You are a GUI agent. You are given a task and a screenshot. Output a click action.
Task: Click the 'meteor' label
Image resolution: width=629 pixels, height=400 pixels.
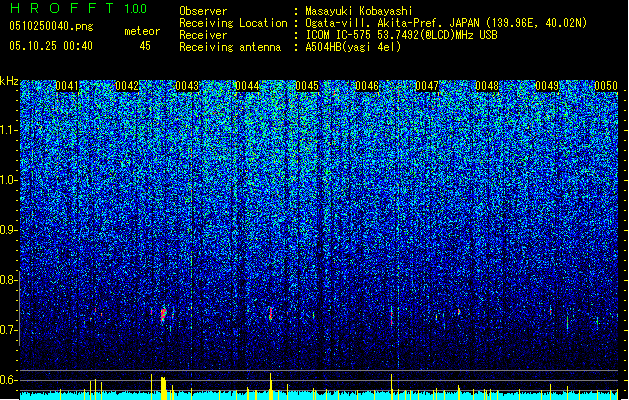click(142, 31)
